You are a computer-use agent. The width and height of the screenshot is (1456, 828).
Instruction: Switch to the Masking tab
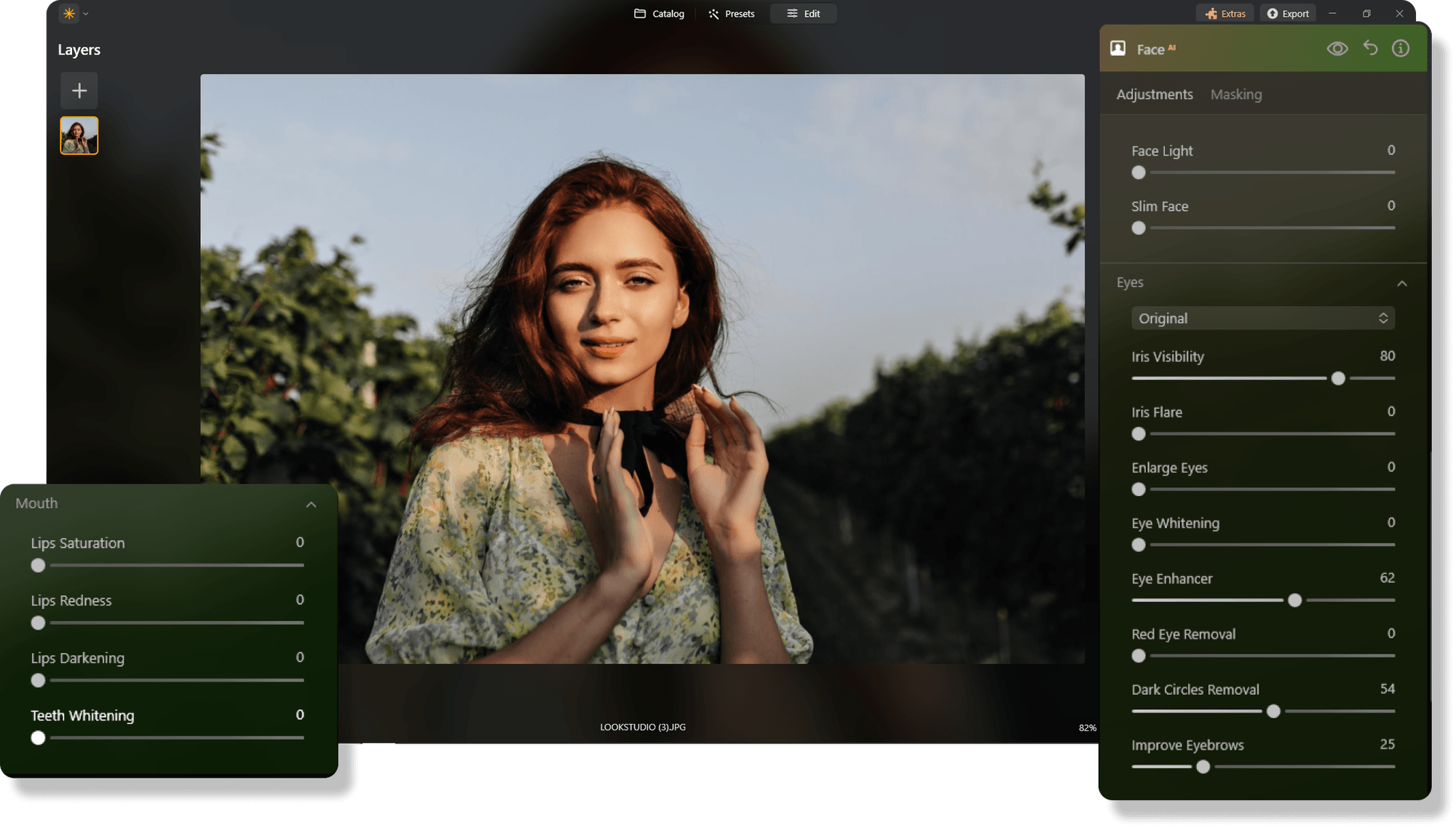pyautogui.click(x=1235, y=94)
